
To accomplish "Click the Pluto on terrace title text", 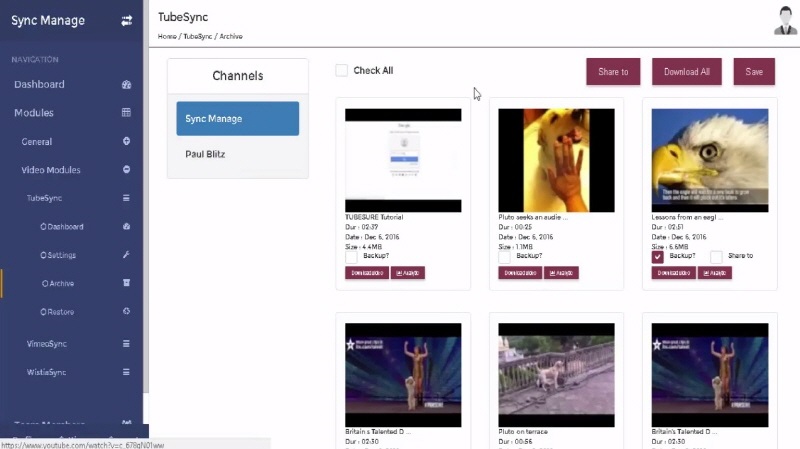I will (523, 432).
